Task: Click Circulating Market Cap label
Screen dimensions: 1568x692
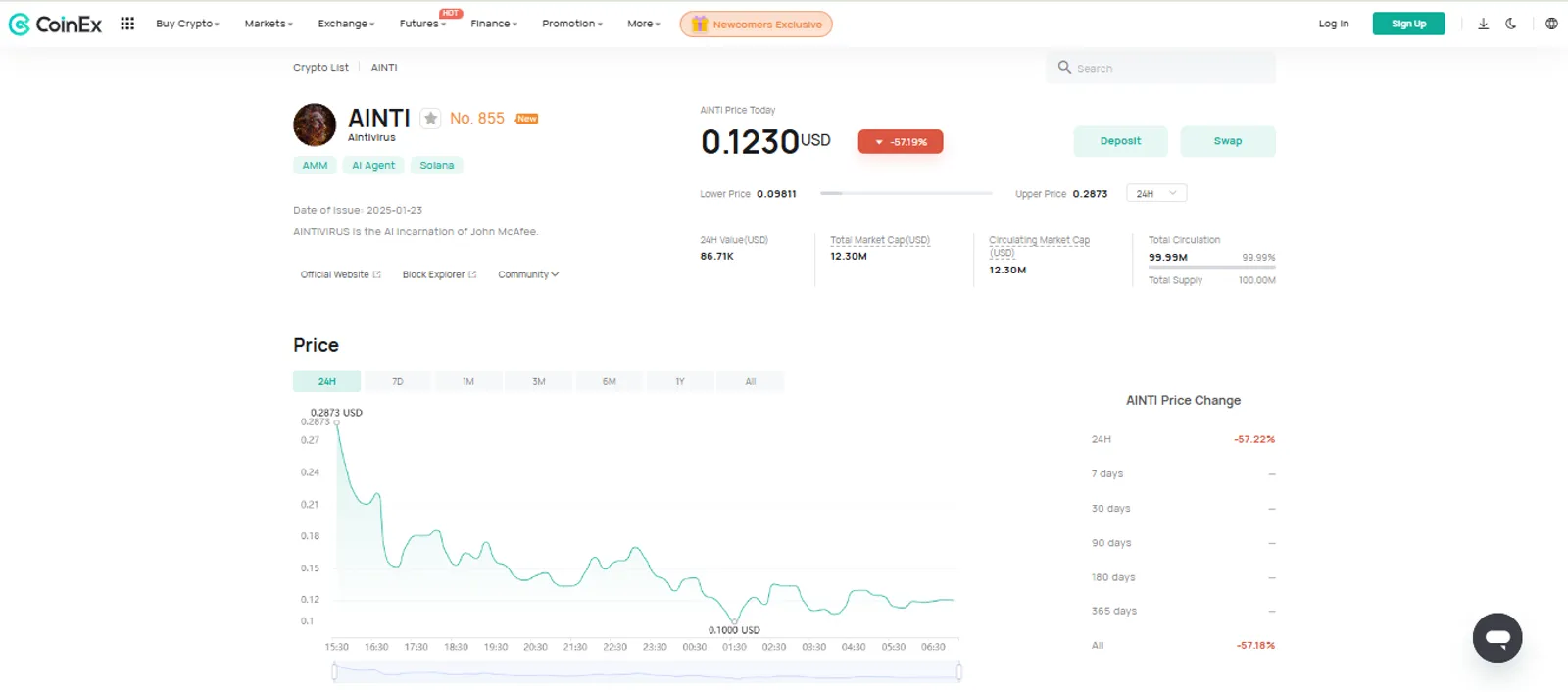Action: coord(1039,246)
